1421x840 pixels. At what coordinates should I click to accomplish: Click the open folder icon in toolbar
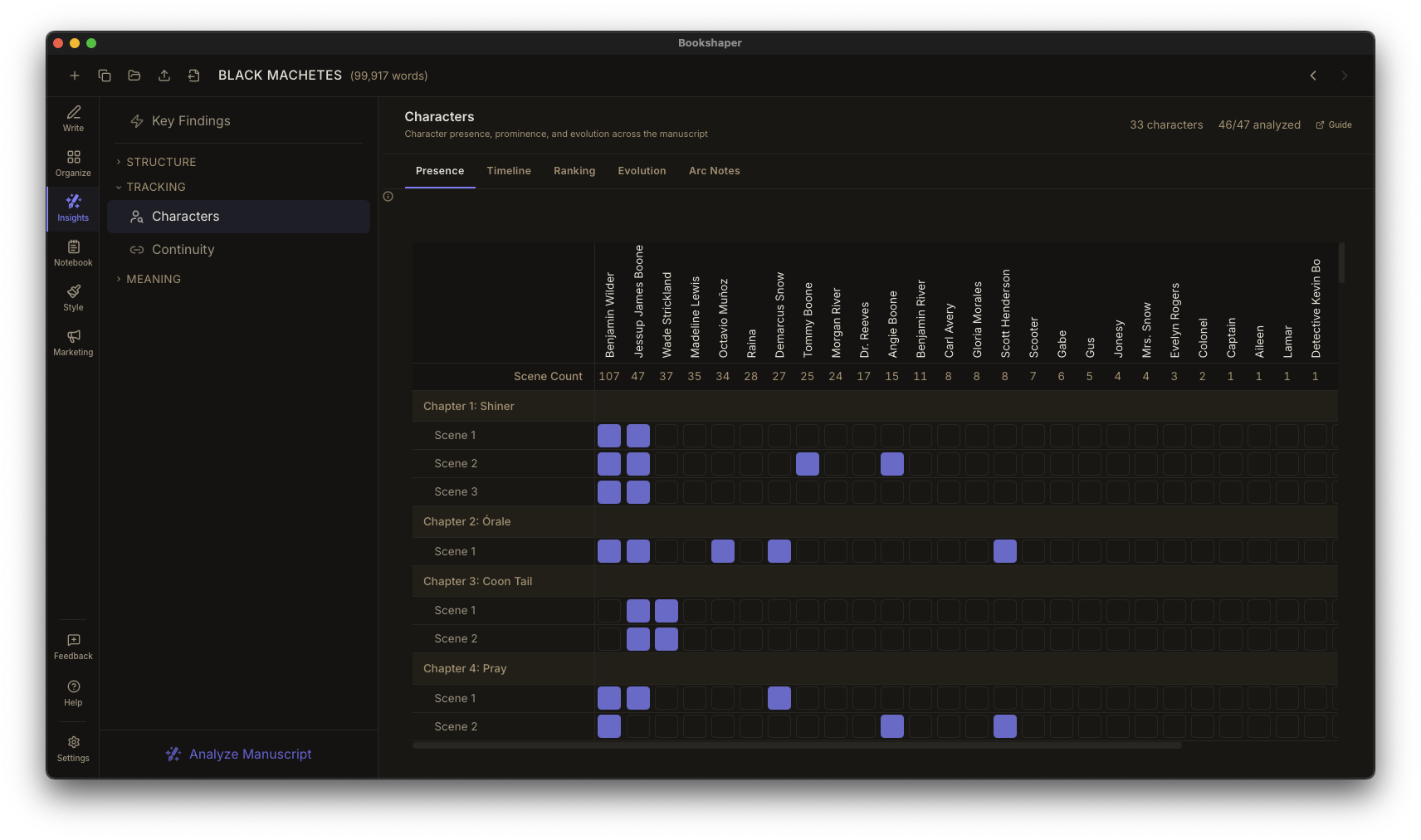pyautogui.click(x=134, y=76)
